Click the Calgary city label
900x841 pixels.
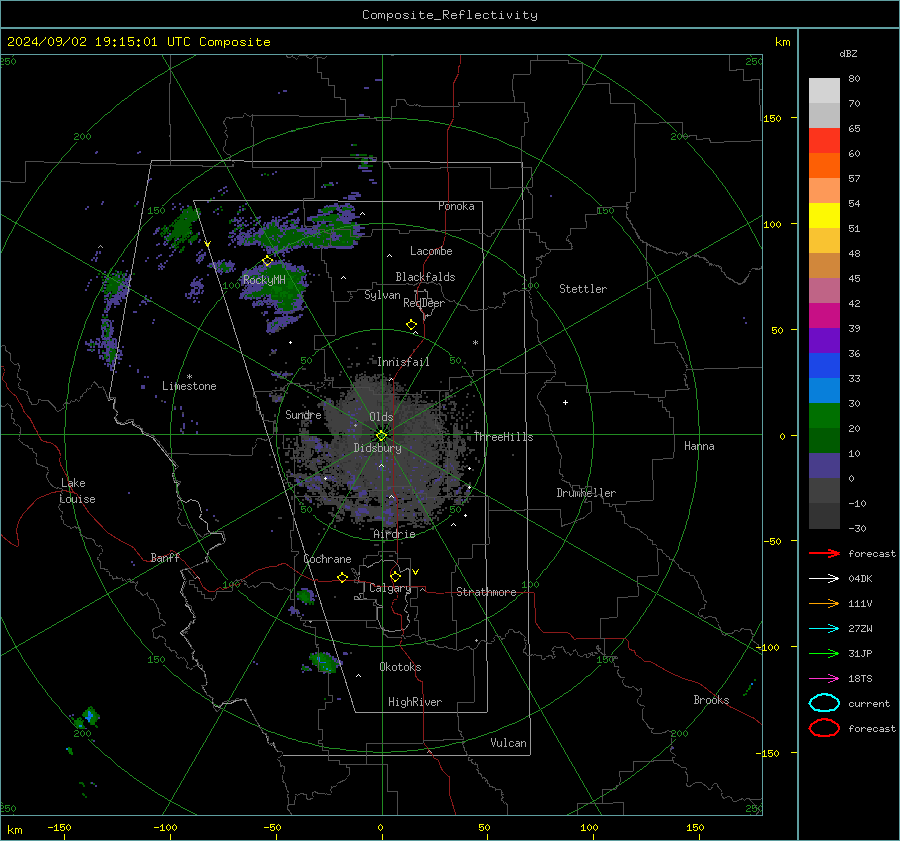[x=390, y=588]
